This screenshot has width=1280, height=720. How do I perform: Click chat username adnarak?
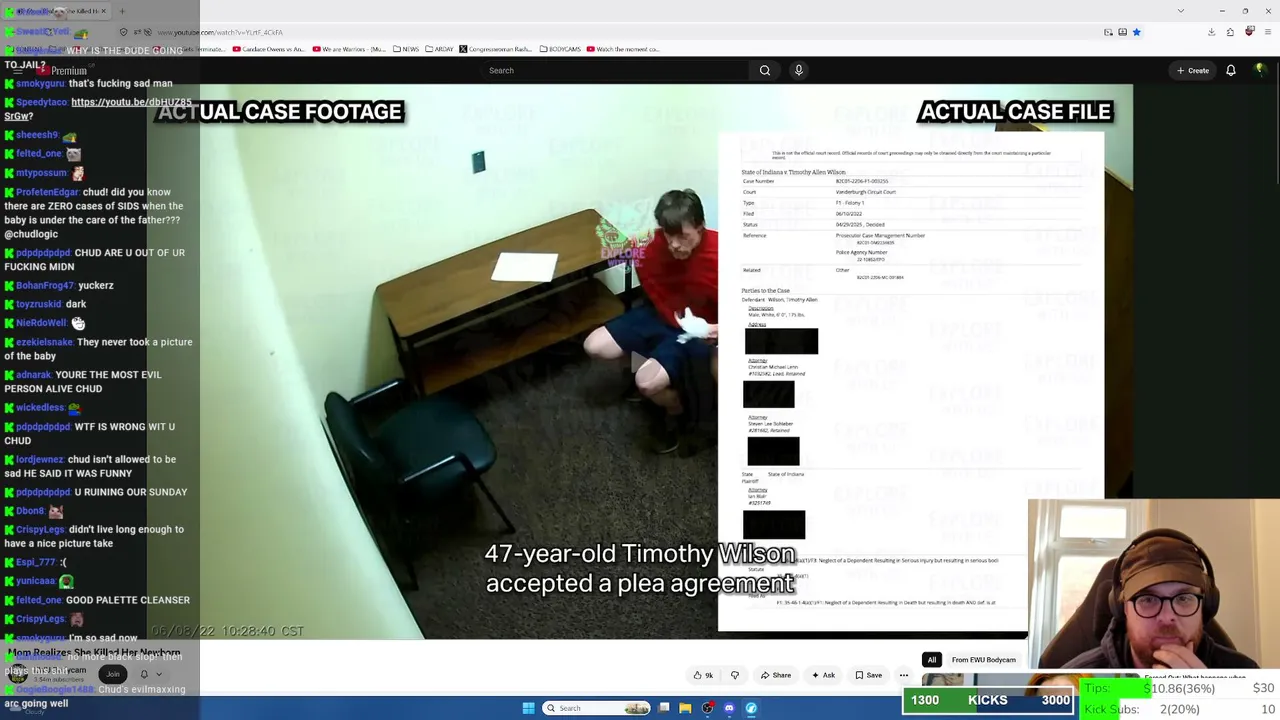[33, 375]
